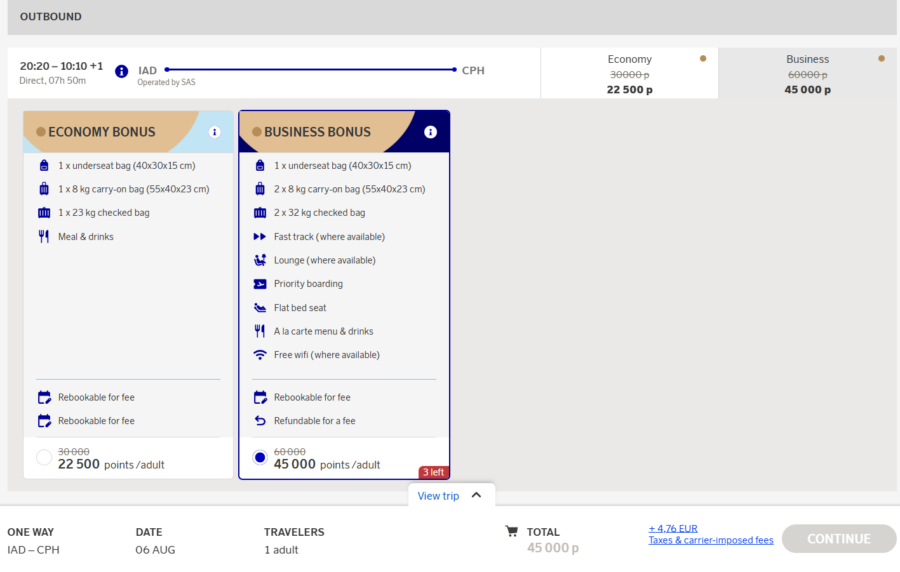Open the Business Bonus info icon

pos(430,132)
